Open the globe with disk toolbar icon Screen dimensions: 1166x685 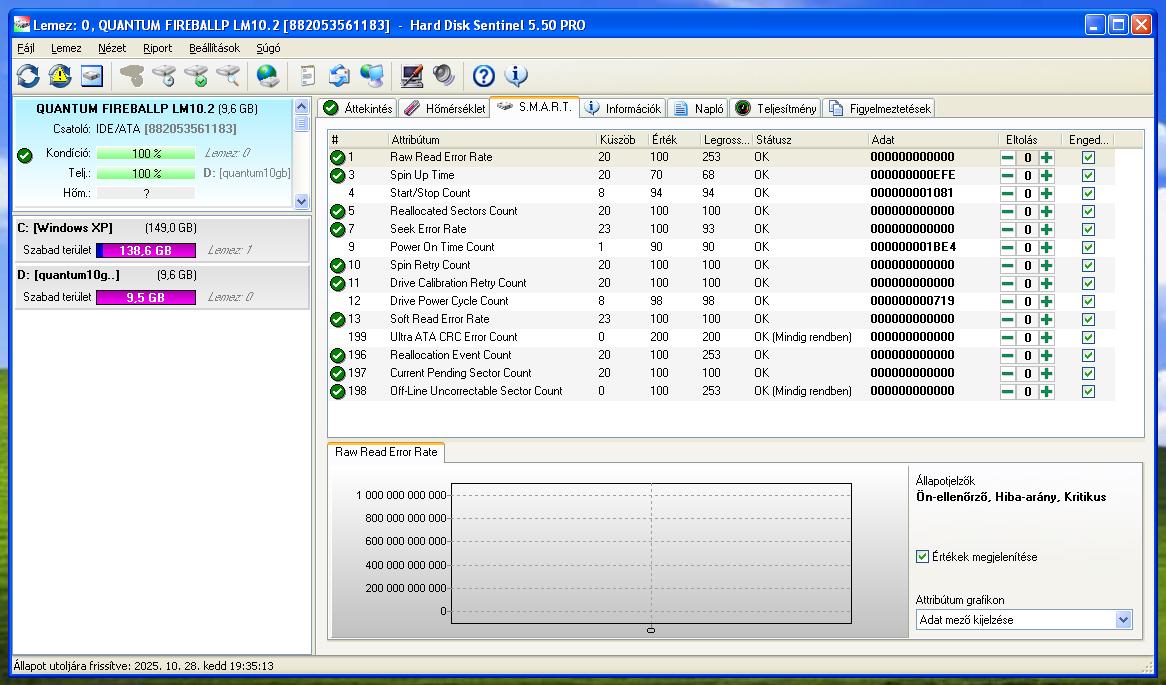coord(267,75)
